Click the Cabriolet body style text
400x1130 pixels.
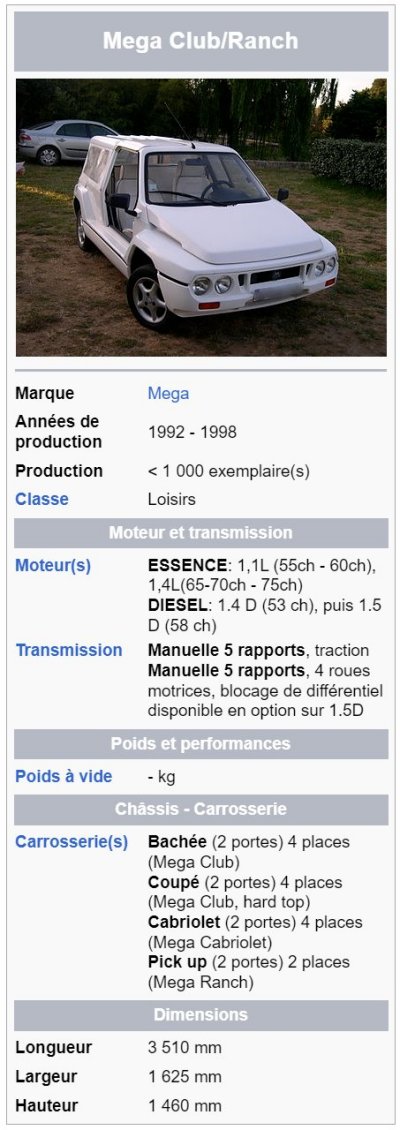[x=185, y=922]
